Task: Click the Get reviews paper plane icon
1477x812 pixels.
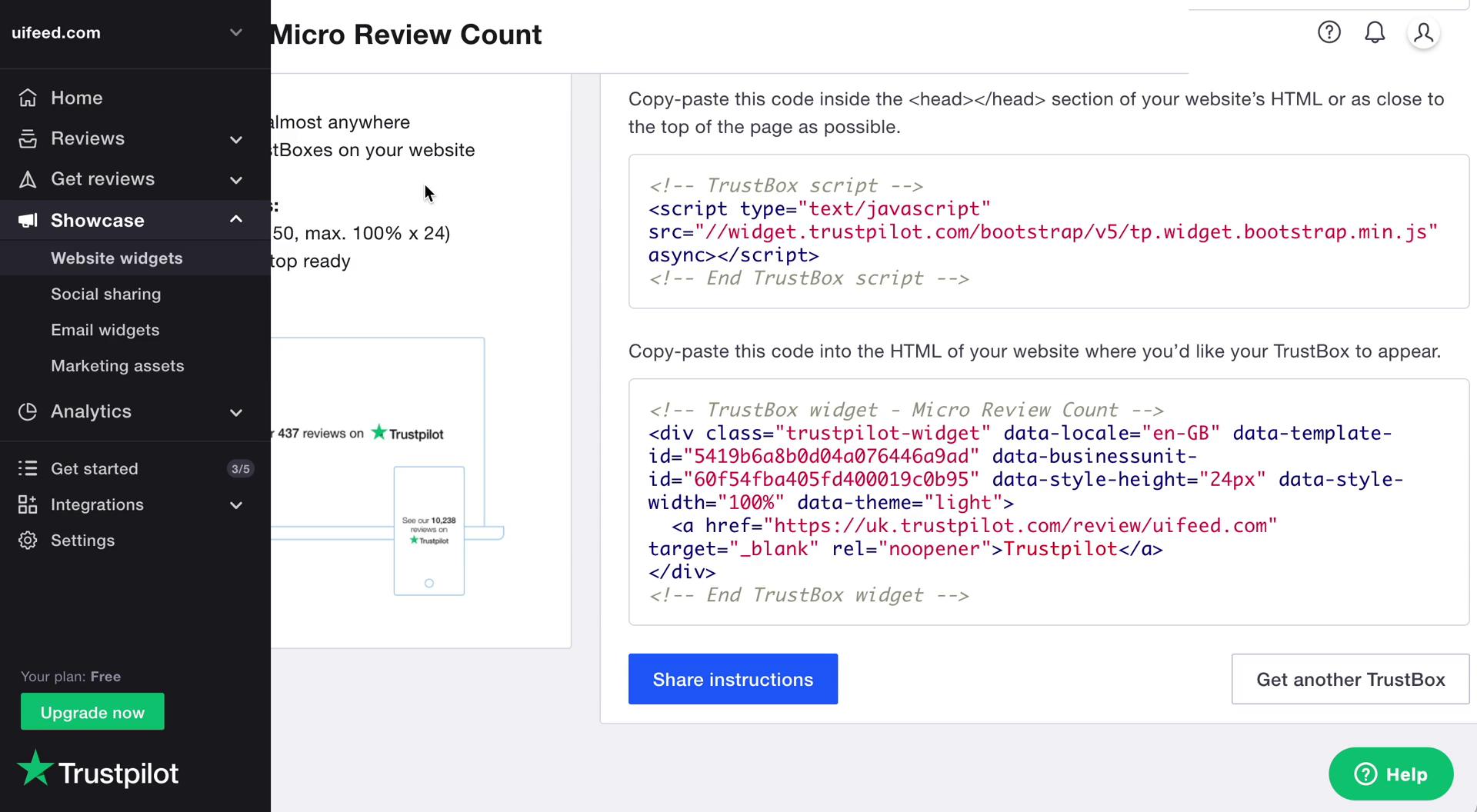Action: [28, 179]
